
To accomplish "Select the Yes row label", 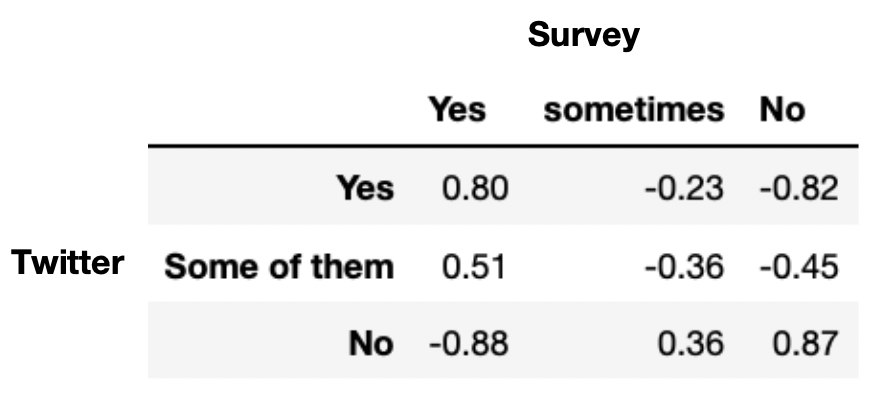I will coord(366,188).
